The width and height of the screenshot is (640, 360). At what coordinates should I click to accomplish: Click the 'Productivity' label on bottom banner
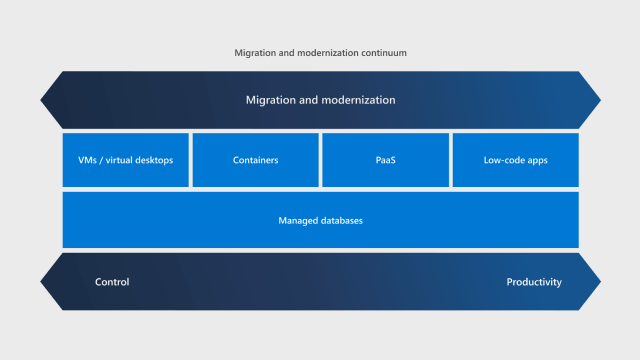coord(534,282)
